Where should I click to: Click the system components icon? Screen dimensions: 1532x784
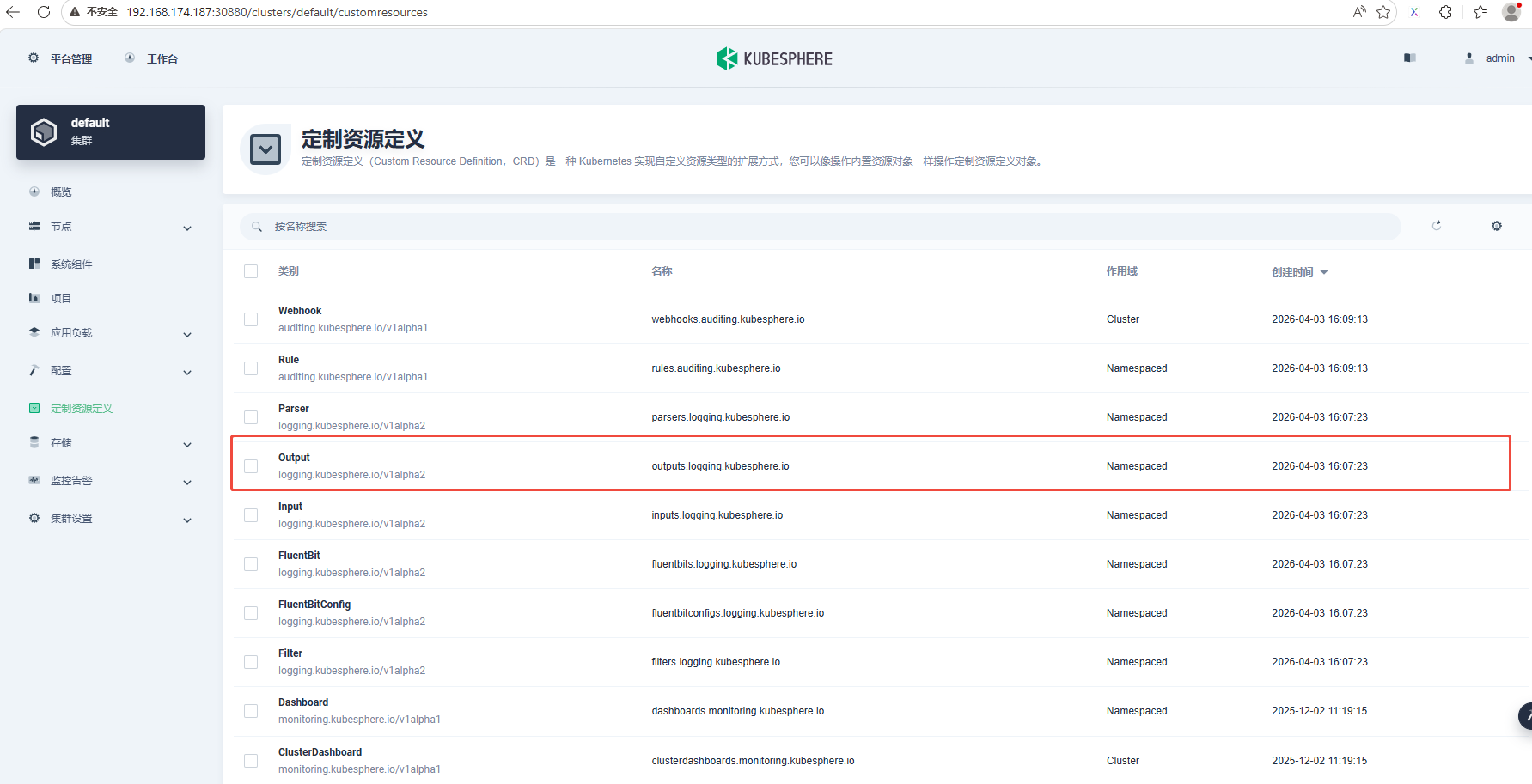[34, 264]
